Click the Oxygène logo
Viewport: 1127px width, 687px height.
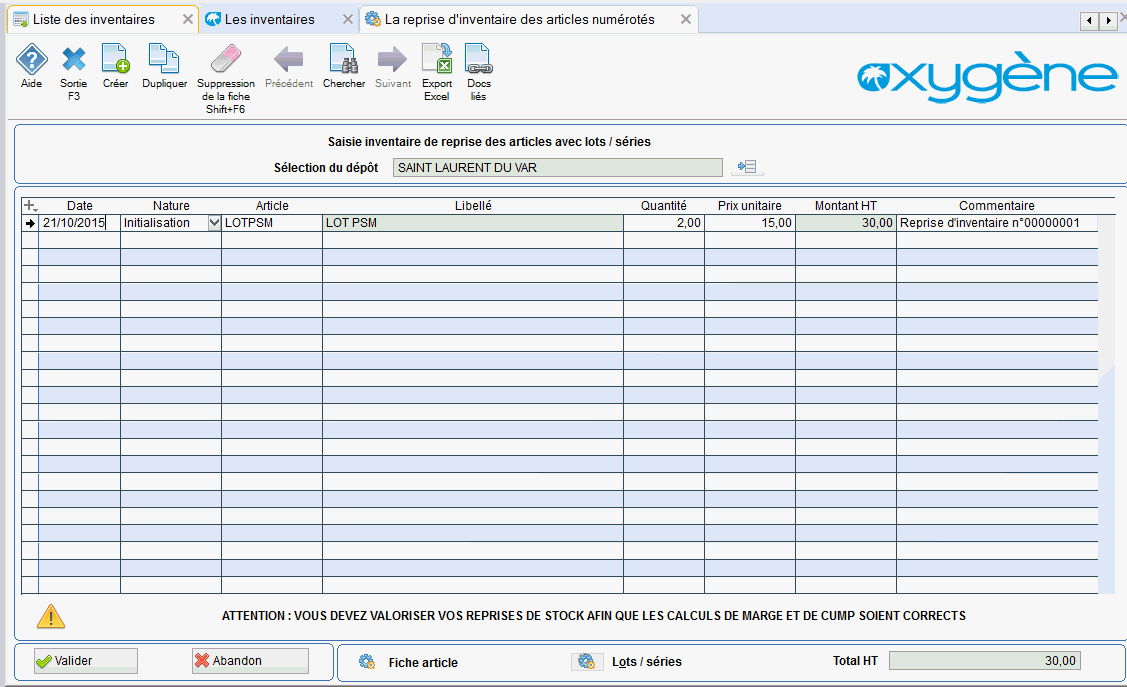pos(988,76)
